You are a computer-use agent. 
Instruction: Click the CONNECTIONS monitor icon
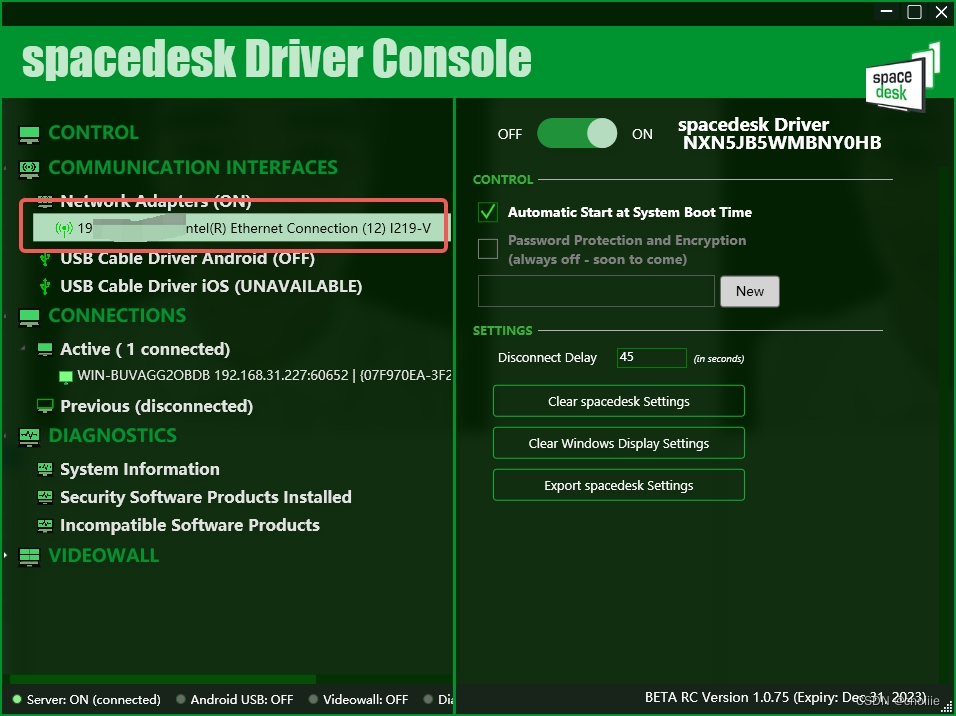coord(29,317)
